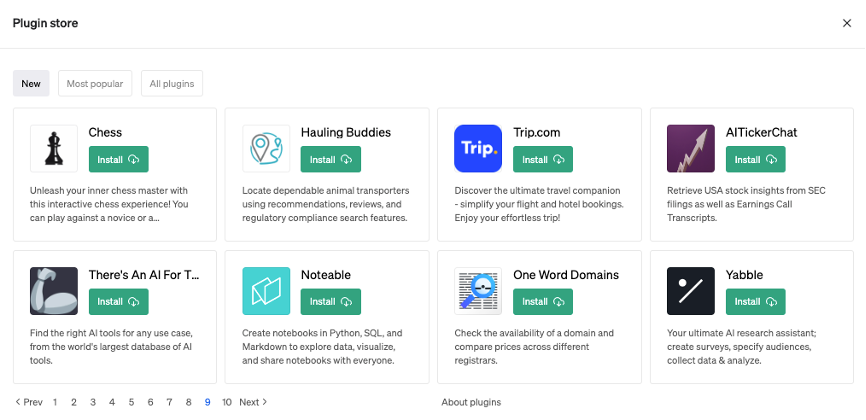Go to previous page with Prev
This screenshot has width=866, height=420.
tap(28, 402)
